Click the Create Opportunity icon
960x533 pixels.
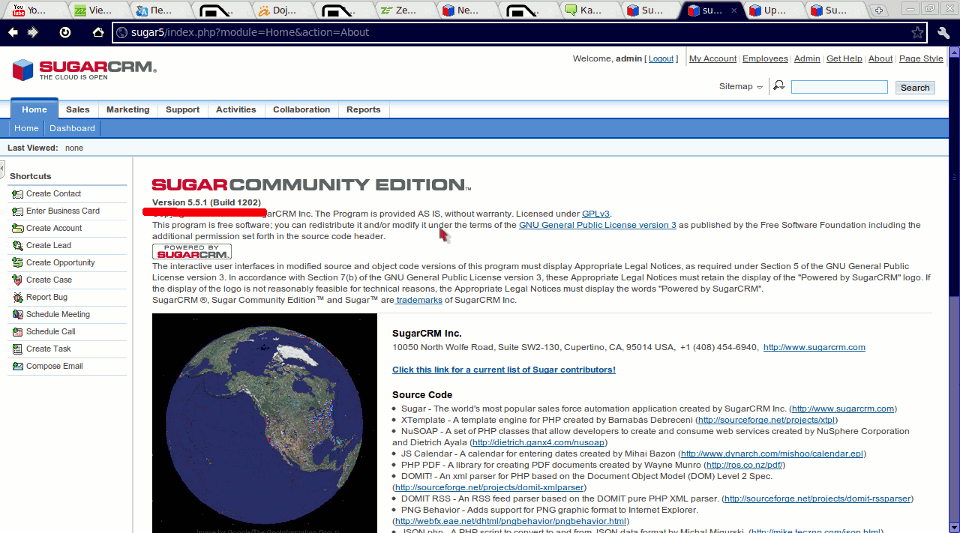(18, 263)
